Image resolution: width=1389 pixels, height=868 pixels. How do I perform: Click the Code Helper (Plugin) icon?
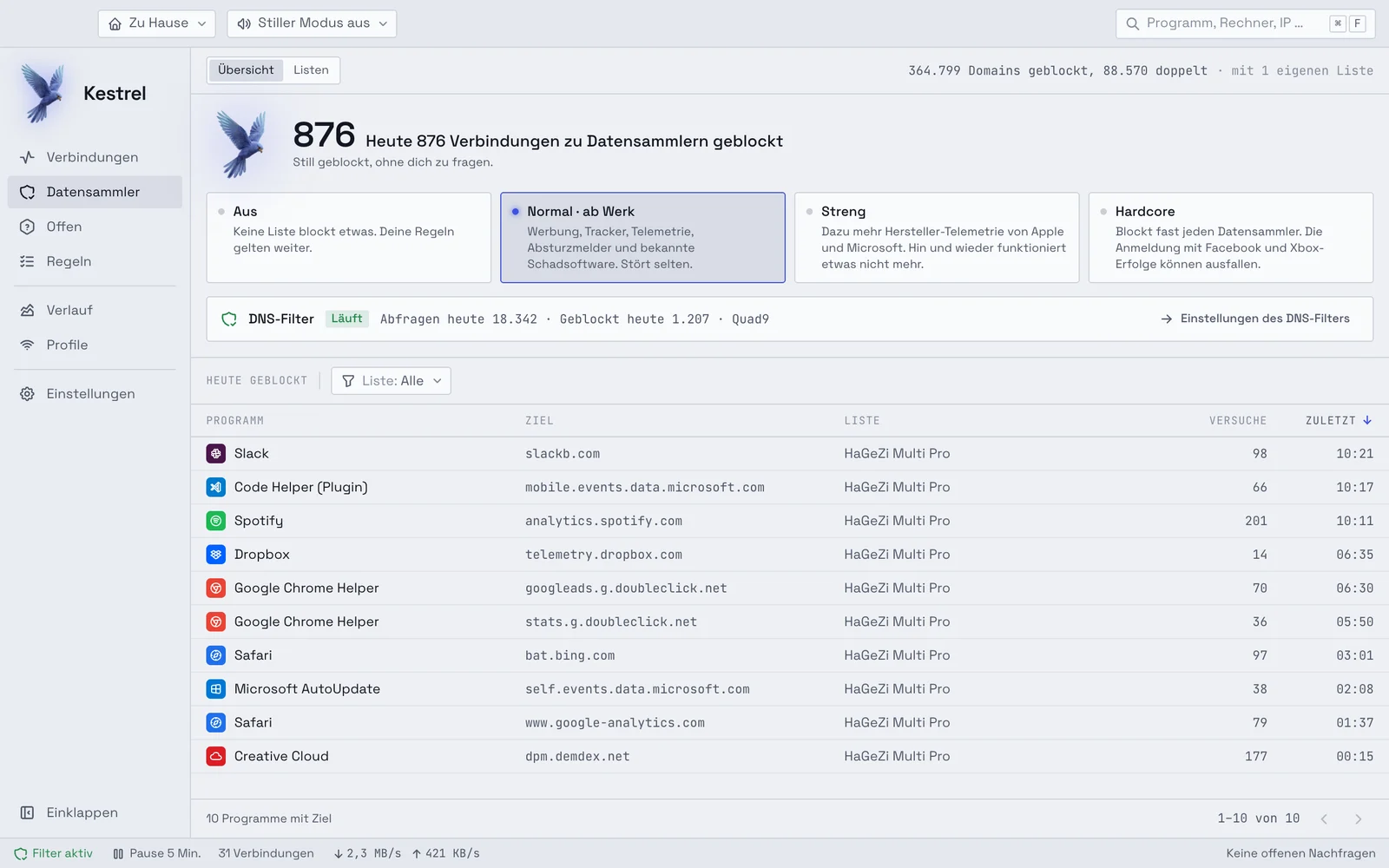[216, 487]
